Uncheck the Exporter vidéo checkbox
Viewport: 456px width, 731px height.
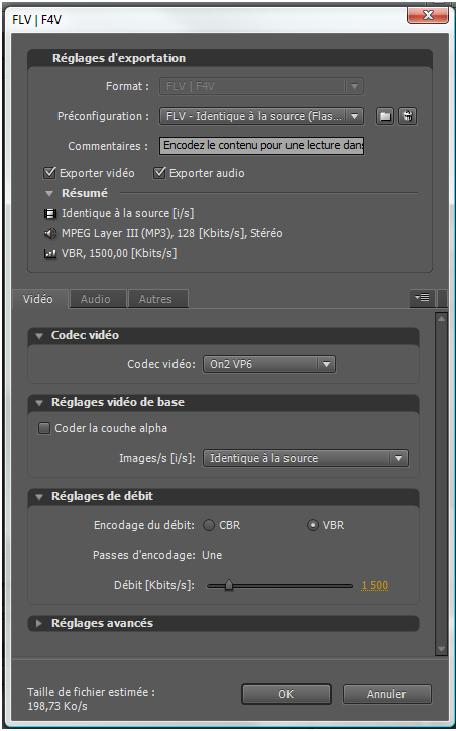pos(49,173)
